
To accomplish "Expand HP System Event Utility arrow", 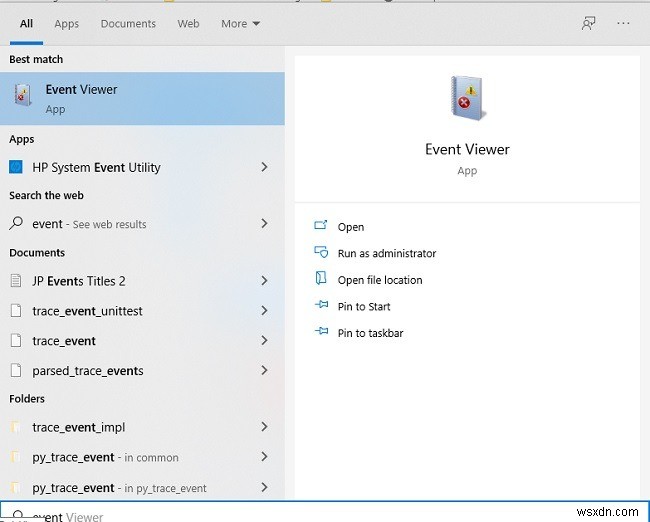I will (264, 167).
